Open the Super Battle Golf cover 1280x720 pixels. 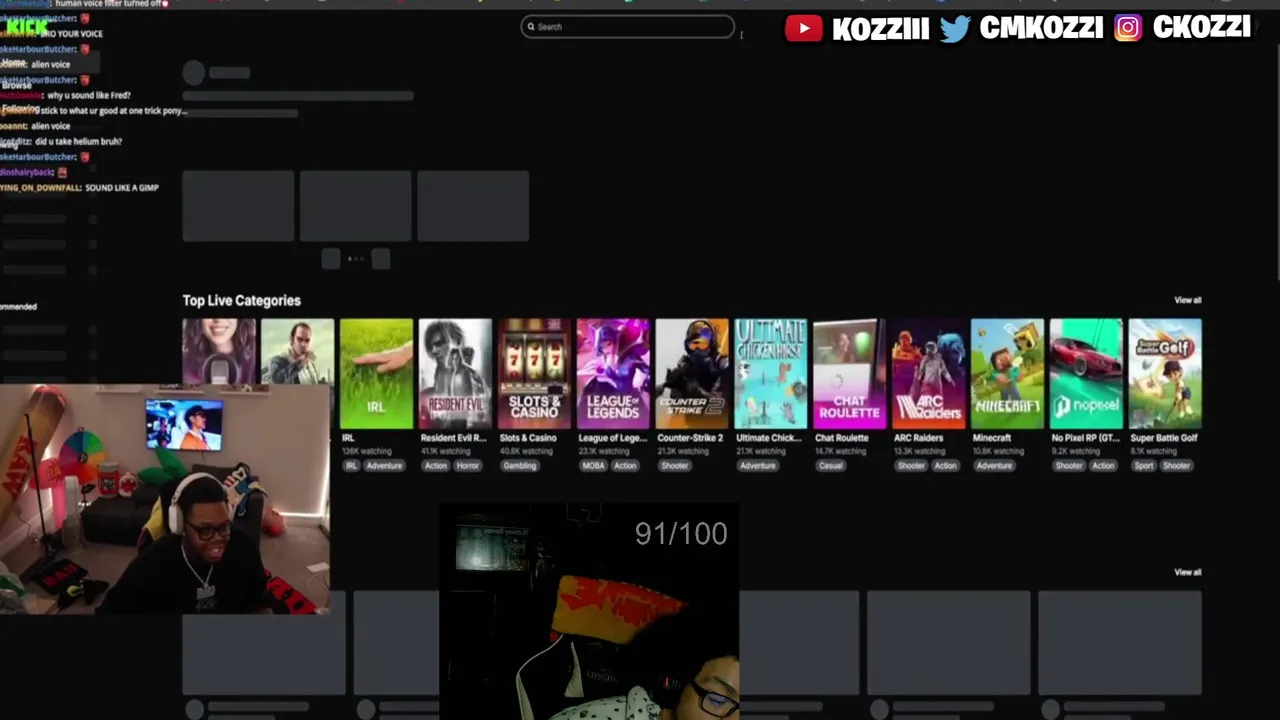pos(1166,374)
